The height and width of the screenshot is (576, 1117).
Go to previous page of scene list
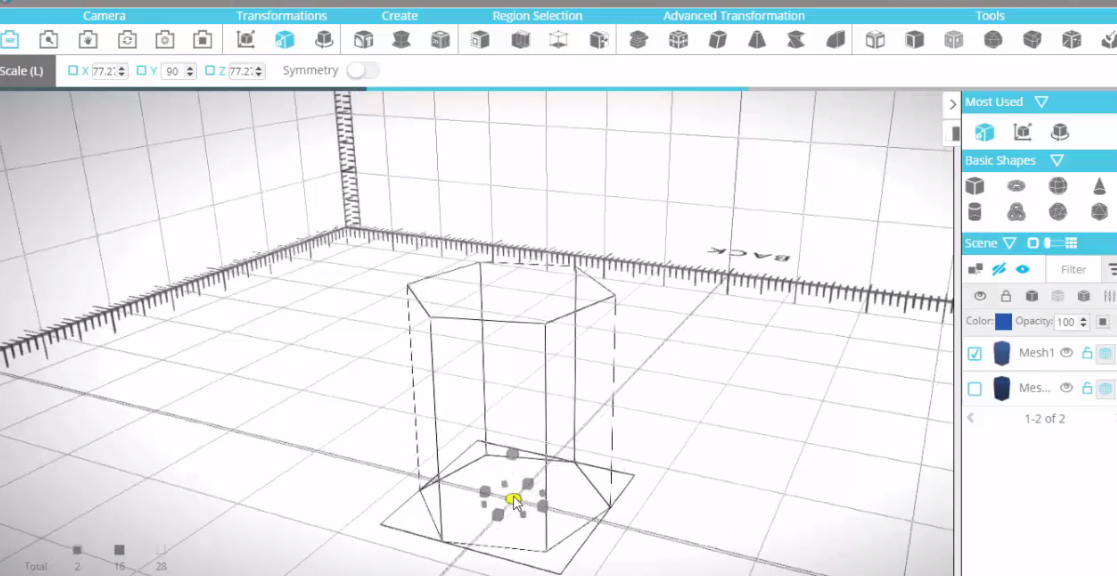click(x=970, y=419)
